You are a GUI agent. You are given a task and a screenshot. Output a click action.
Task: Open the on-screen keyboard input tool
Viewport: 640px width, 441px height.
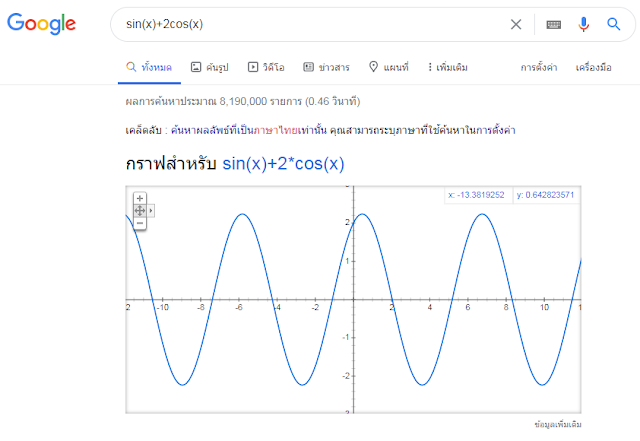pos(553,24)
